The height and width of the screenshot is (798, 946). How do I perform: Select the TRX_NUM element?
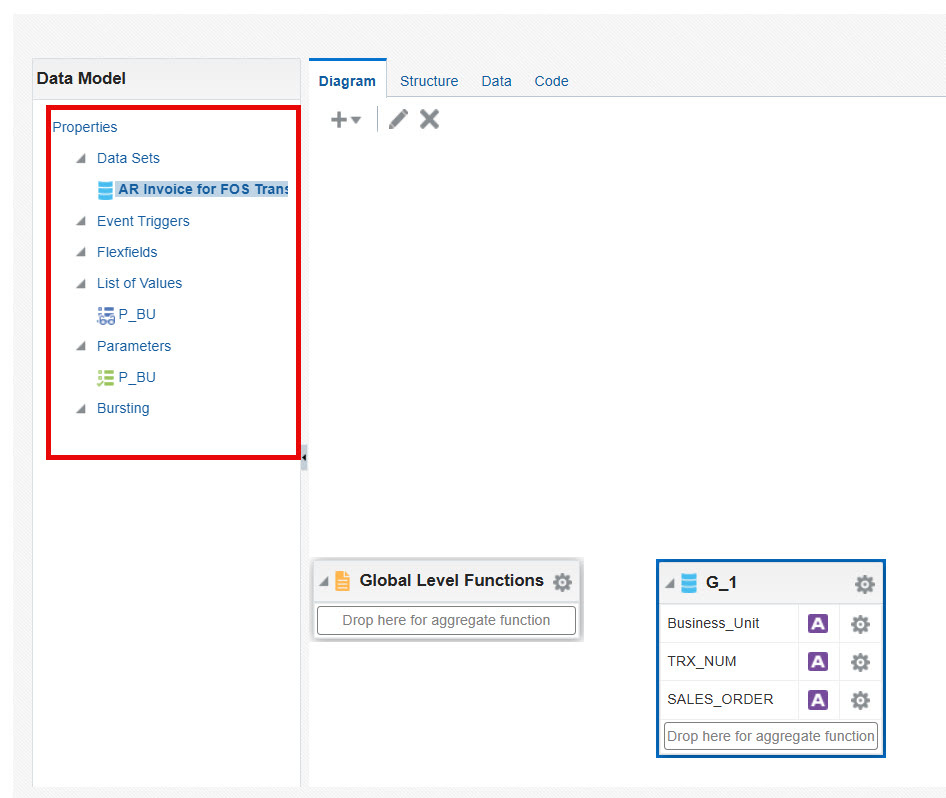coord(702,661)
